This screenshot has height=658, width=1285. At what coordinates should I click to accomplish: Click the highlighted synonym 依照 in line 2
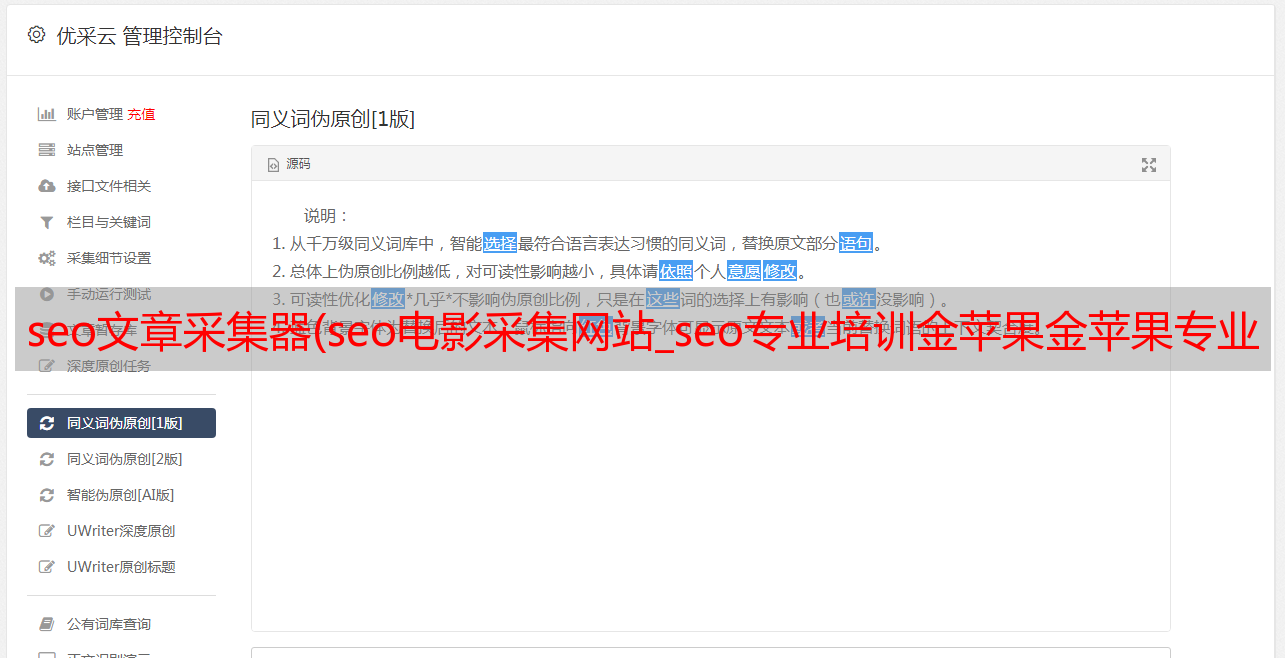pyautogui.click(x=676, y=271)
